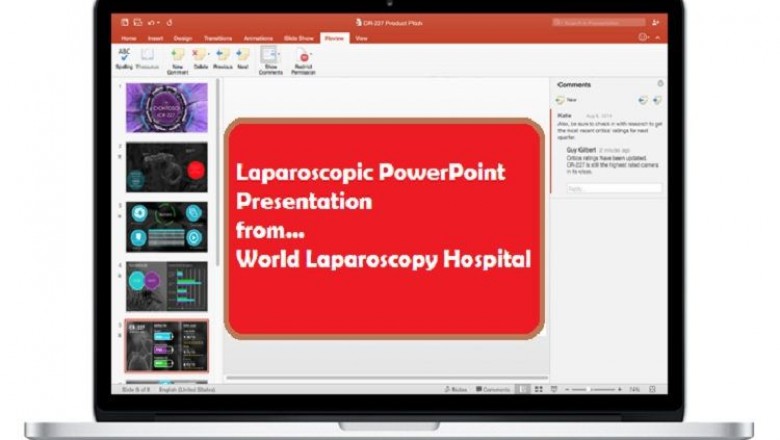The height and width of the screenshot is (440, 780).
Task: Select slide 2 thumbnail with red circle
Action: click(167, 167)
